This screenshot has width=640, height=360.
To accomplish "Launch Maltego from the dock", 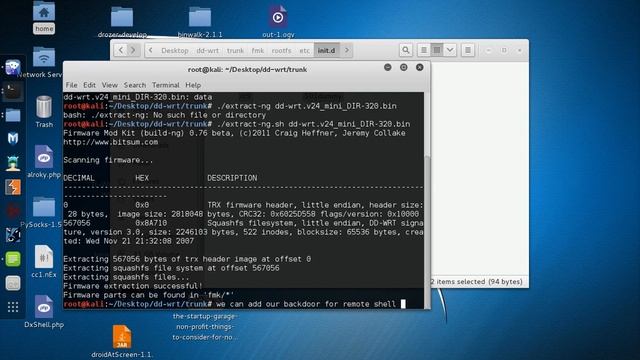I will pyautogui.click(x=13, y=139).
